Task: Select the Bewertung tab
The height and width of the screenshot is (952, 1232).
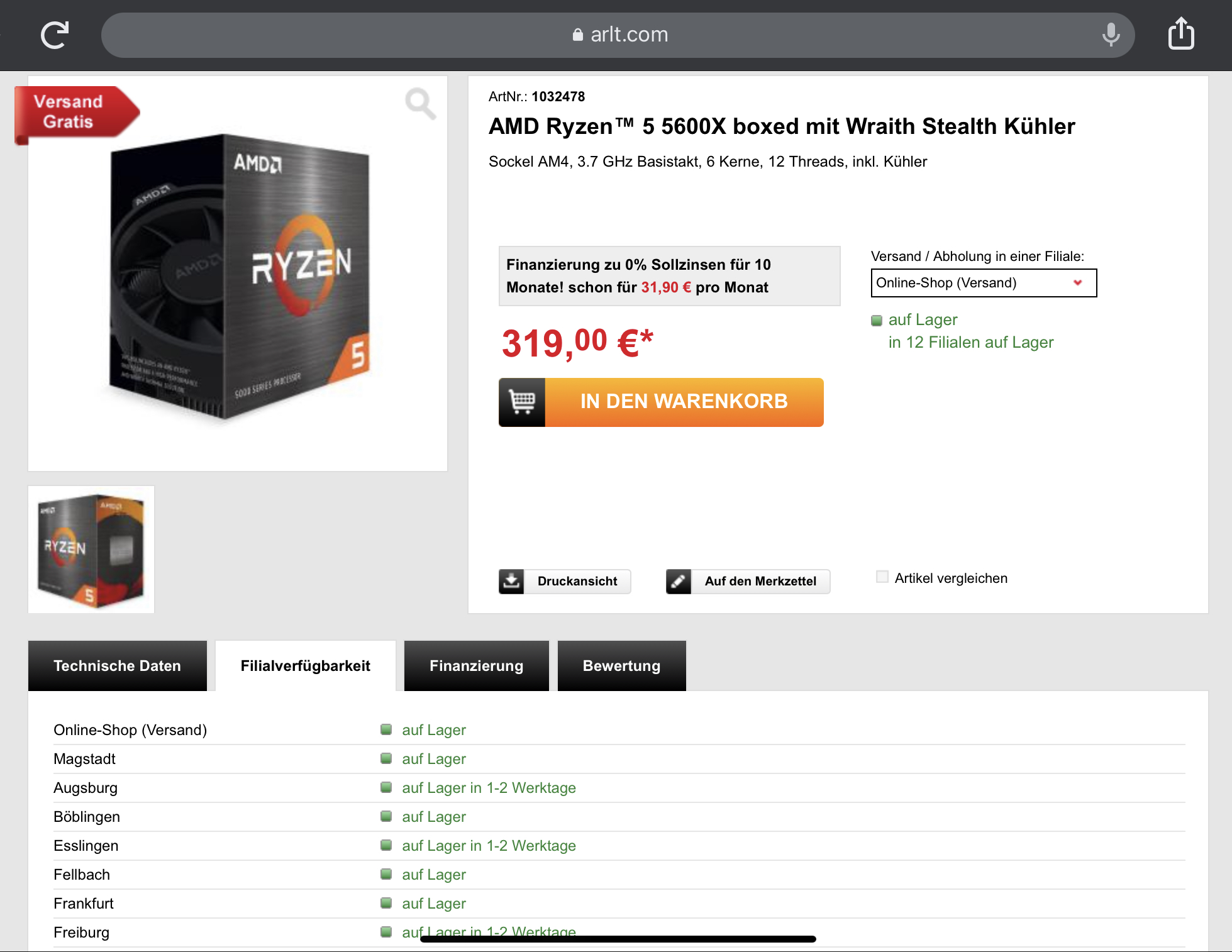Action: 621,666
